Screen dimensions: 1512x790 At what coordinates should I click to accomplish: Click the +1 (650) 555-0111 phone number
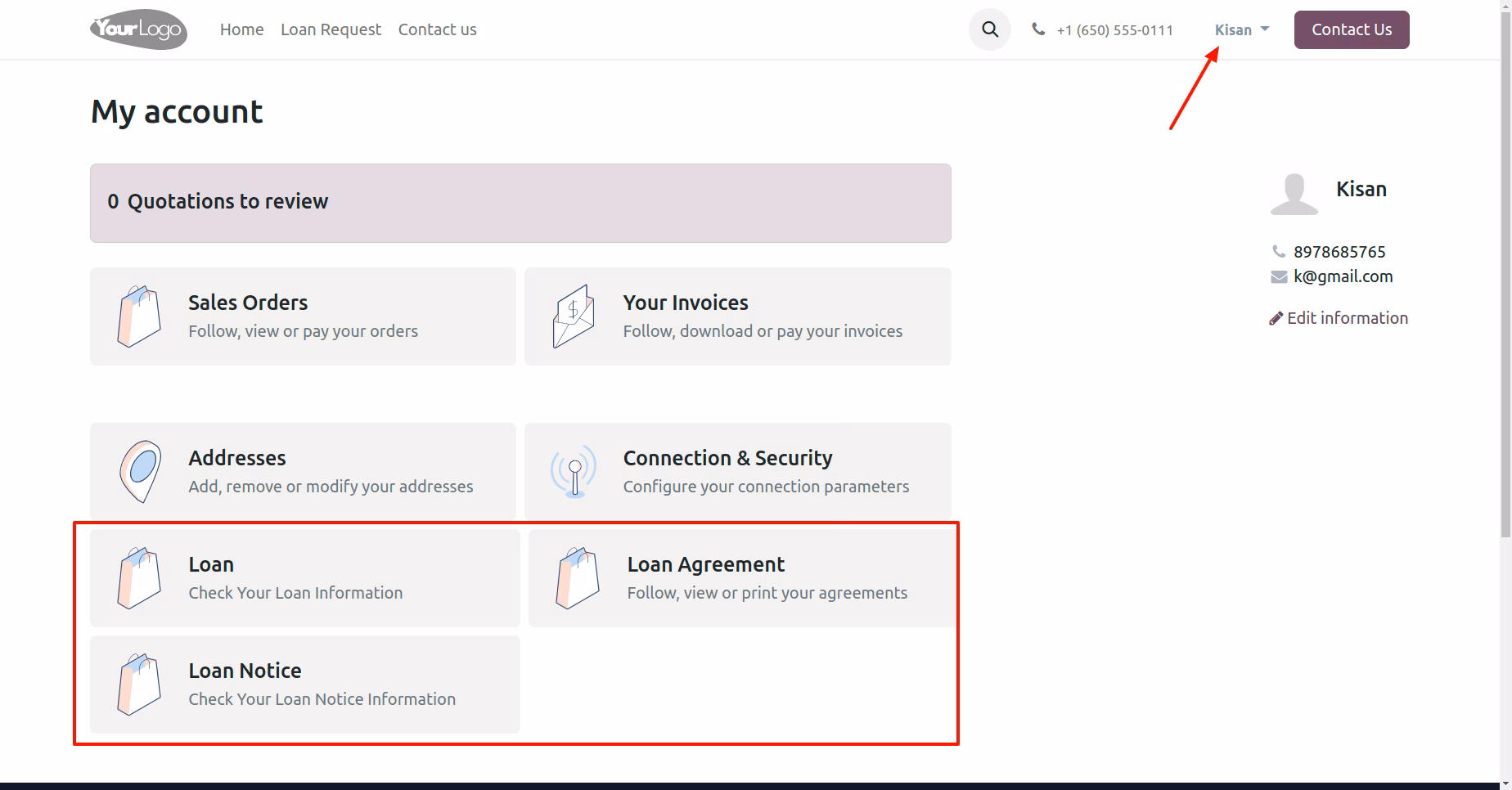[1114, 30]
